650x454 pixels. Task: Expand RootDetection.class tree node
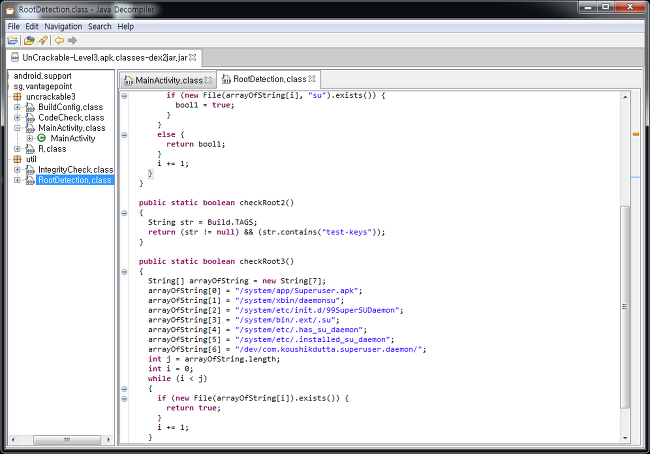(17, 180)
